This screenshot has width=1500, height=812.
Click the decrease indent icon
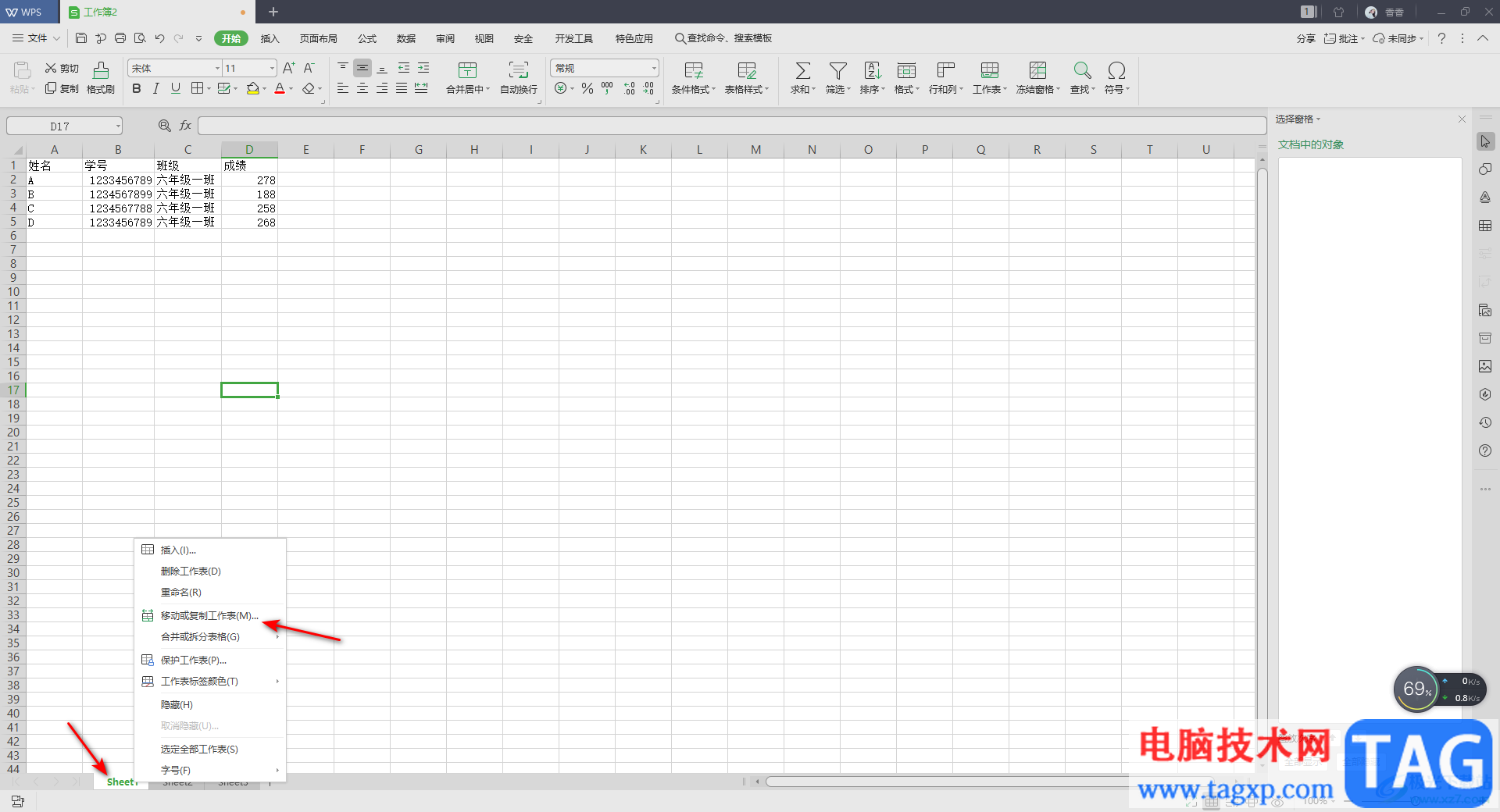(x=404, y=69)
